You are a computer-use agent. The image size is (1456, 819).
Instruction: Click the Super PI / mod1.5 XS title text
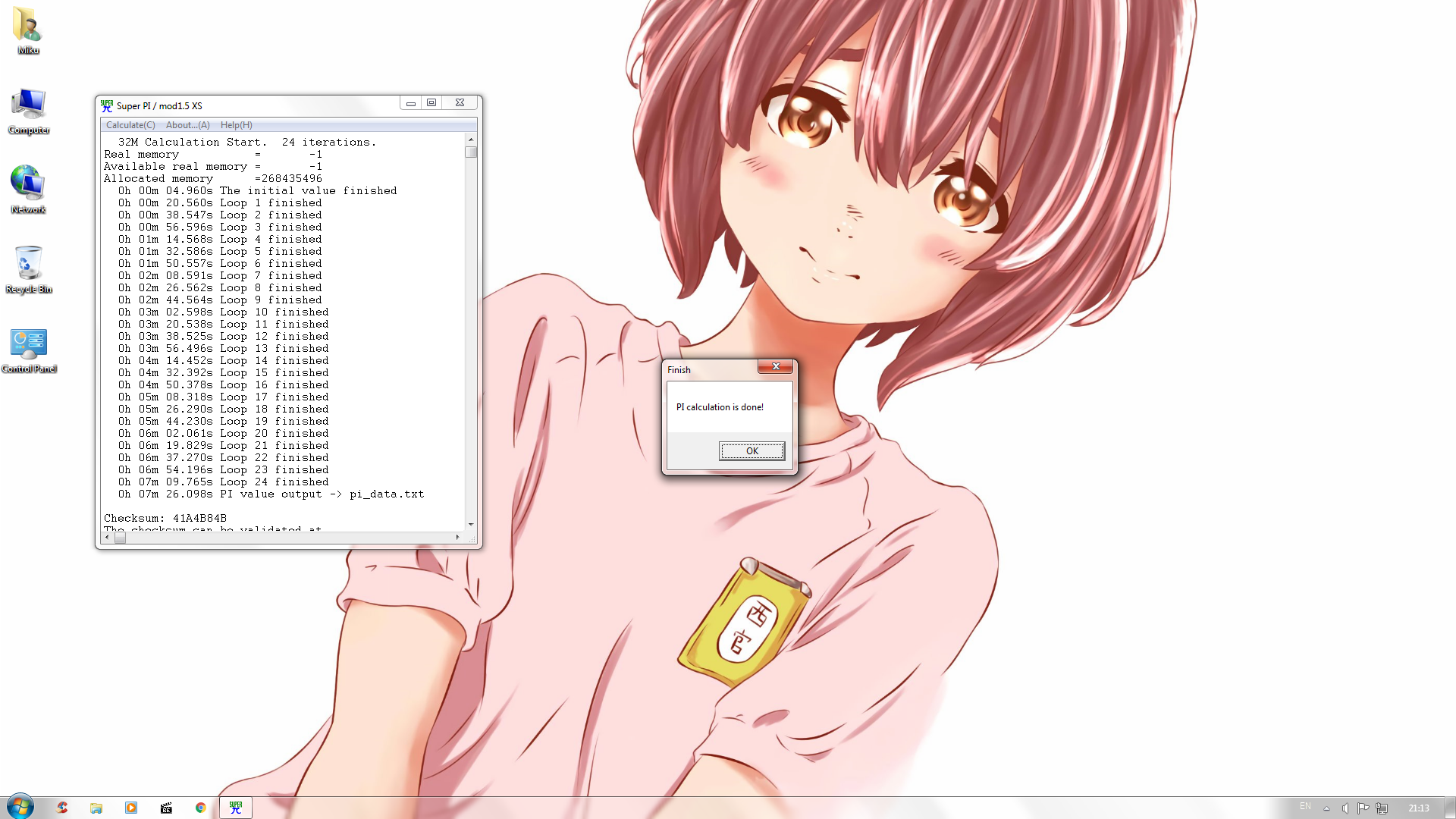(x=159, y=106)
